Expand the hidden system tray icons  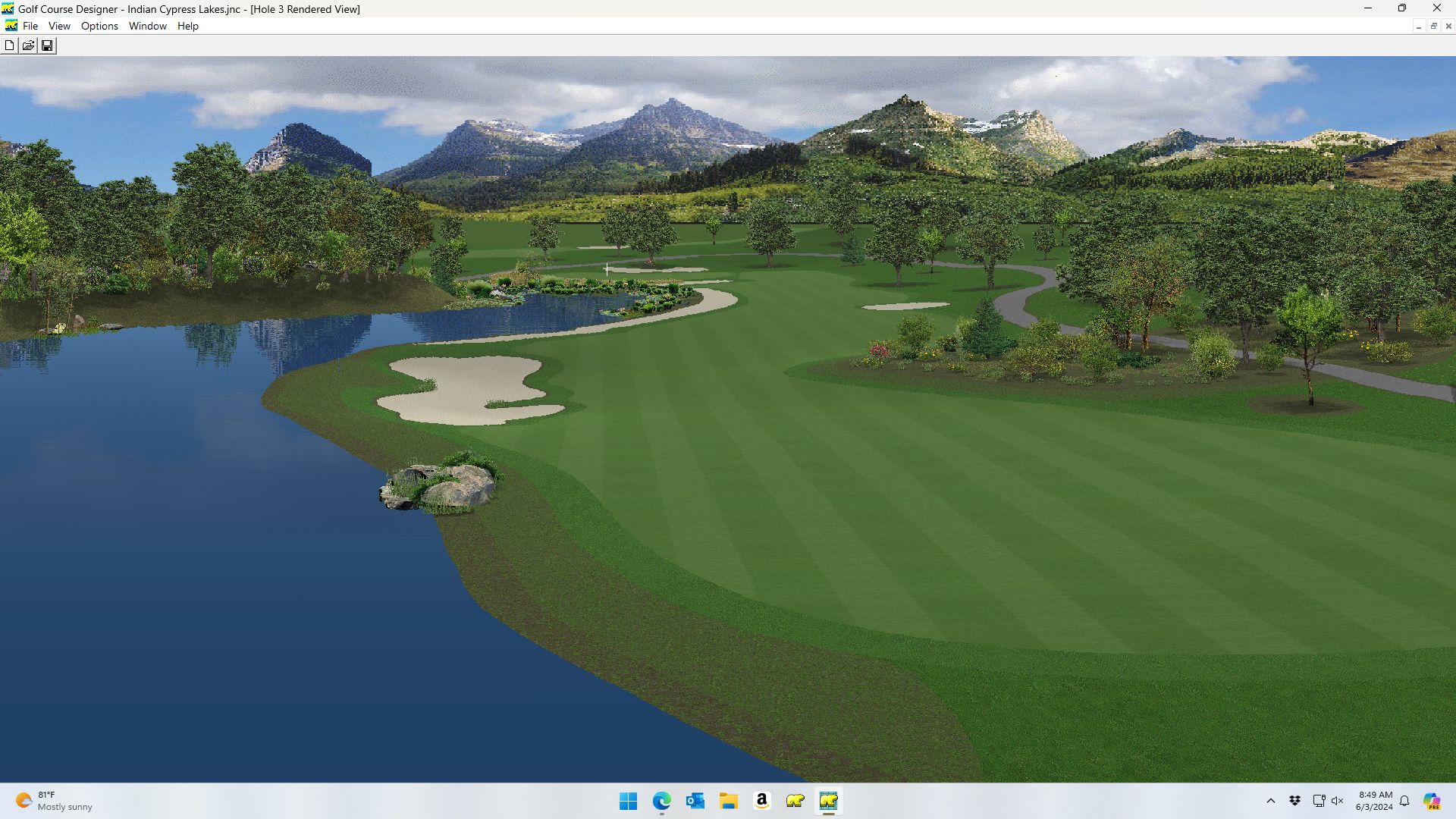1271,801
